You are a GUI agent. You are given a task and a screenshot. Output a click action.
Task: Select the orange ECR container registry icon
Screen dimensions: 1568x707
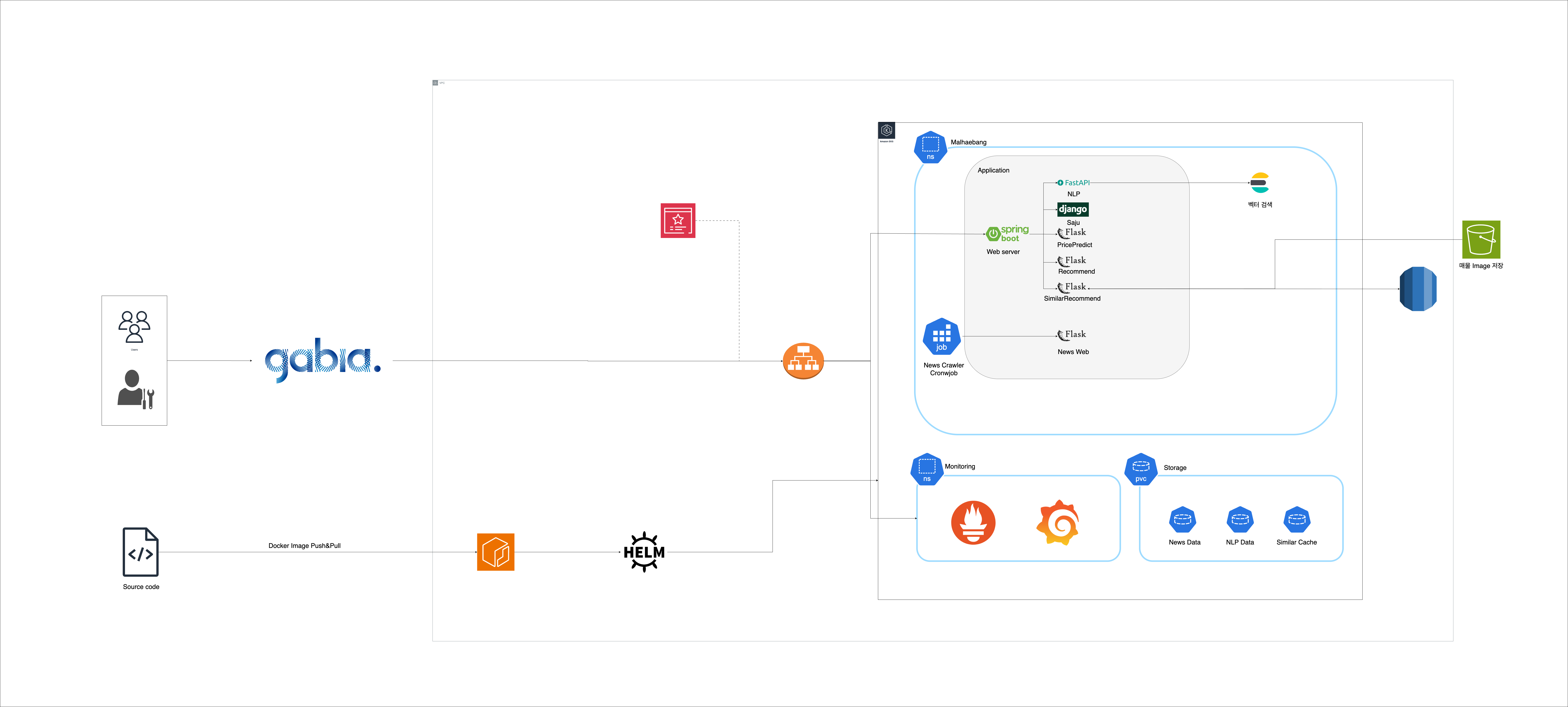tap(495, 552)
